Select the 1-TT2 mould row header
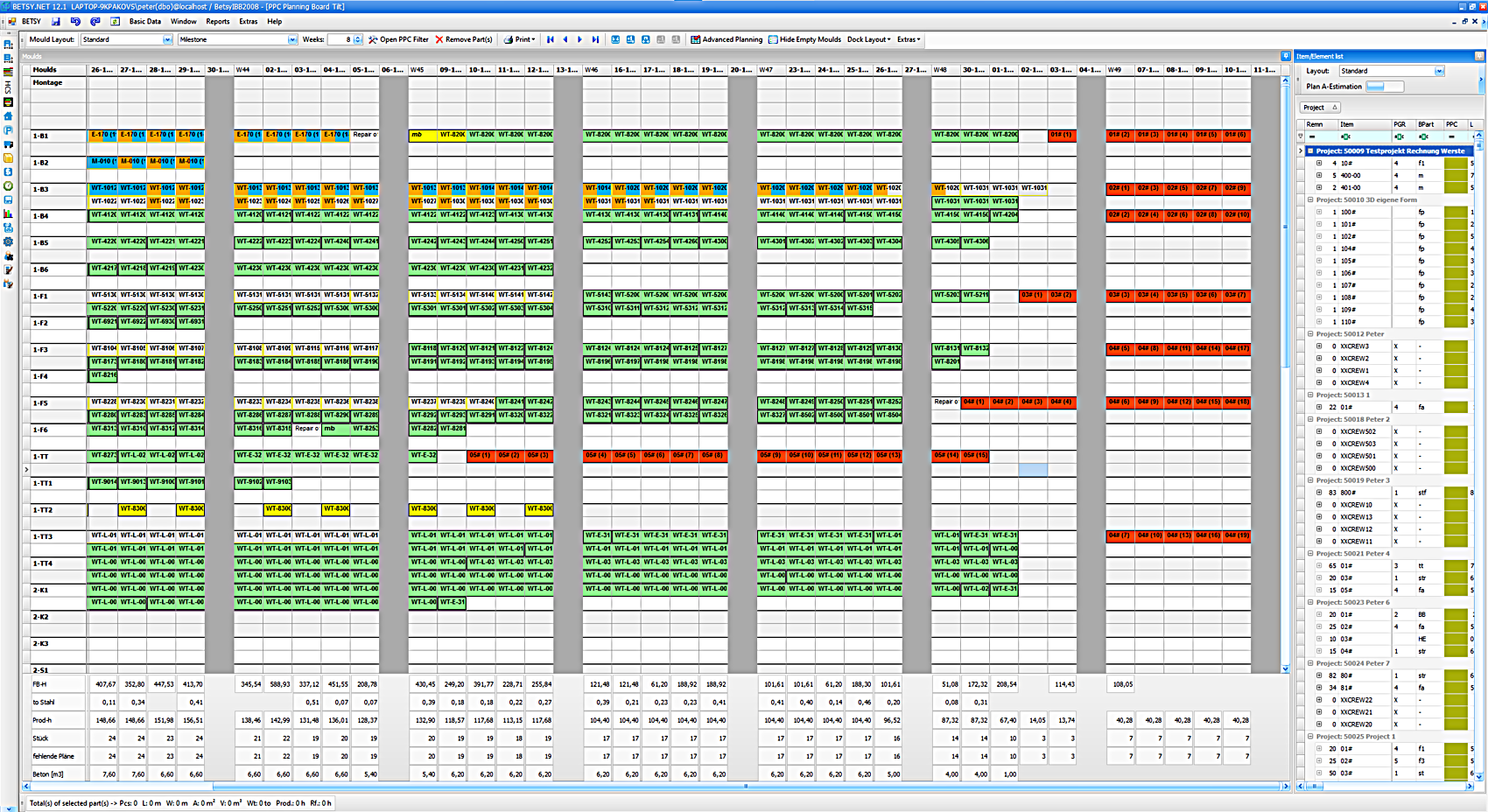Viewport: 1488px width, 812px height. 58,509
